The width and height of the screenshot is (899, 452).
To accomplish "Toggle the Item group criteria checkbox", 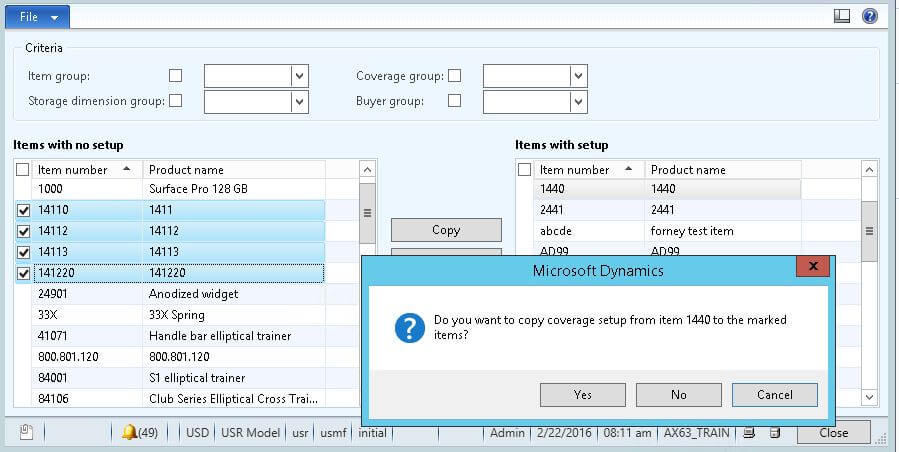I will 176,76.
